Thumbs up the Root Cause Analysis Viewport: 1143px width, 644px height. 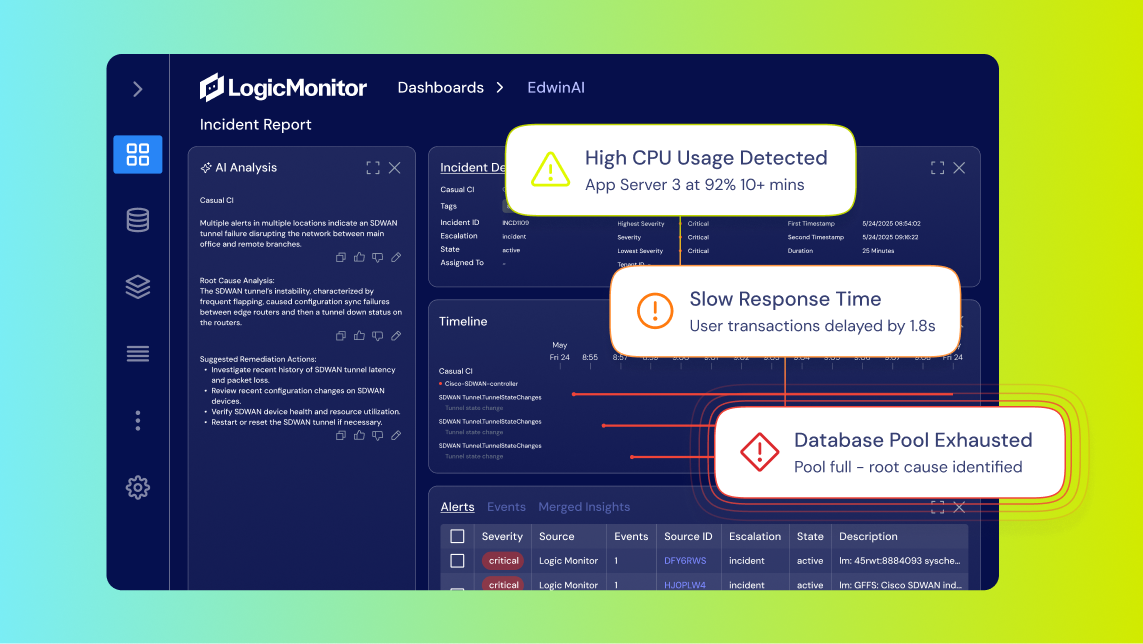(x=359, y=336)
